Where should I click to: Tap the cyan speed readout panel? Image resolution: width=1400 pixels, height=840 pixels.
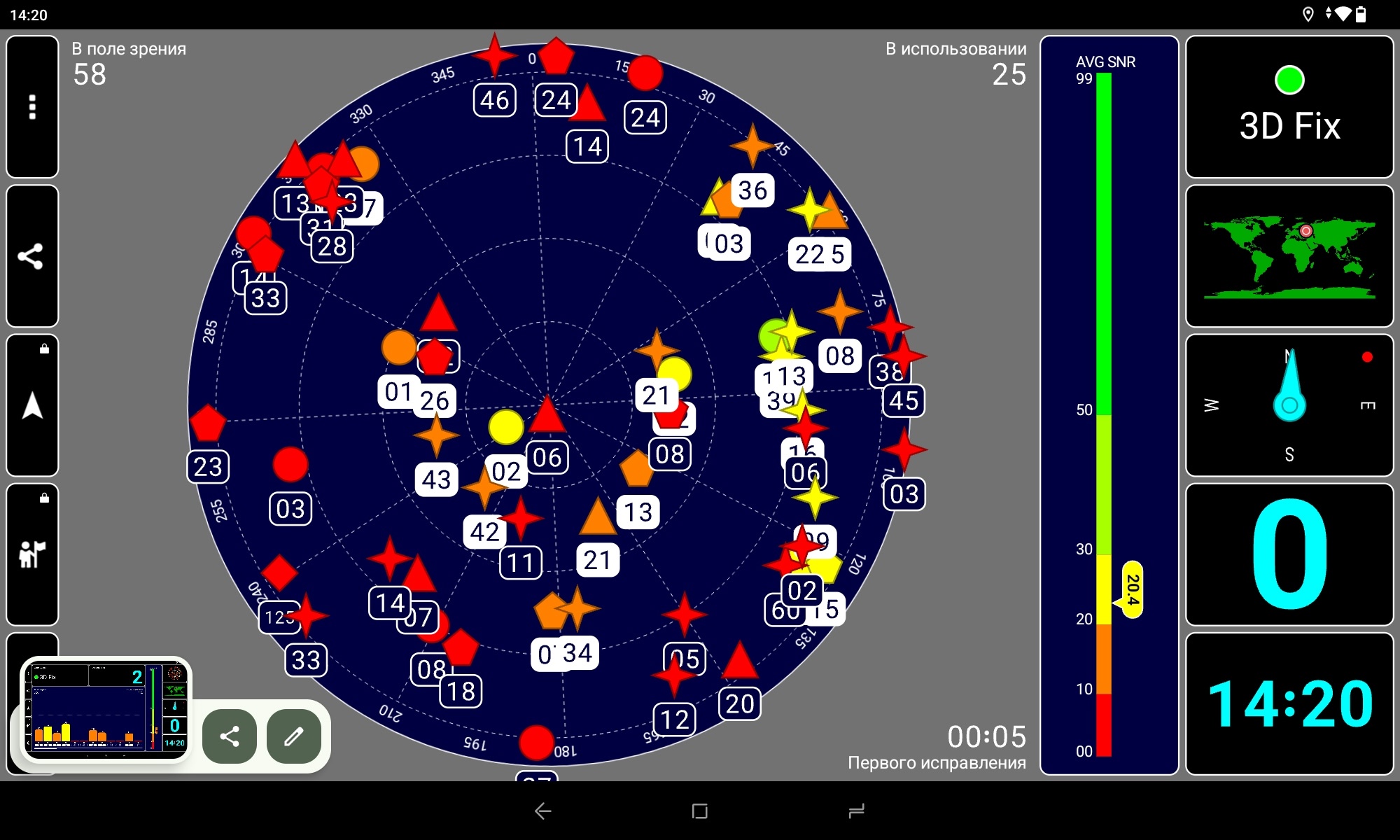click(1289, 554)
